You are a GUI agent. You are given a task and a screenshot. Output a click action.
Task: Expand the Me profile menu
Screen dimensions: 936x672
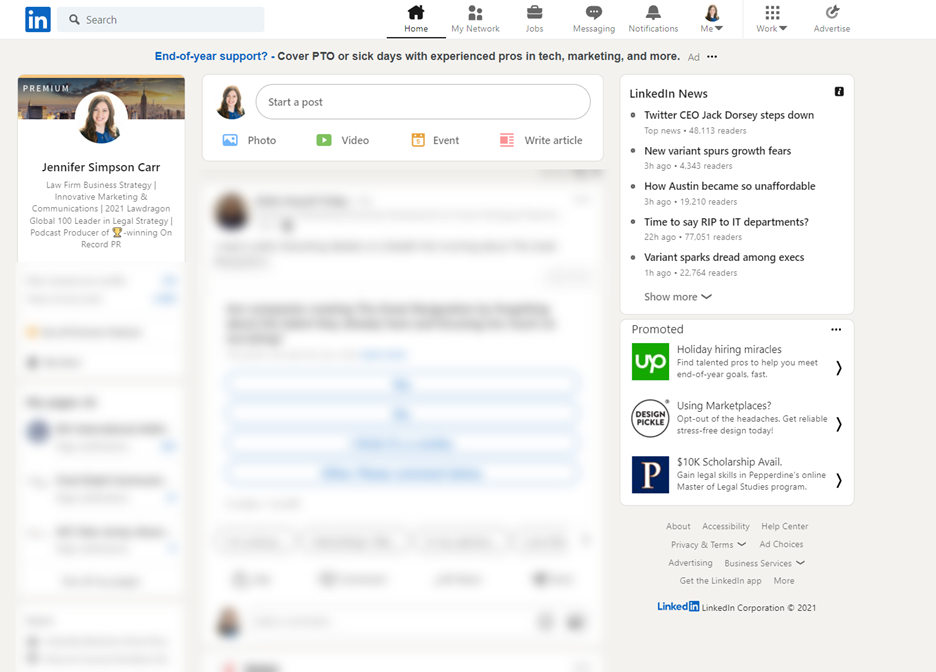[x=712, y=19]
